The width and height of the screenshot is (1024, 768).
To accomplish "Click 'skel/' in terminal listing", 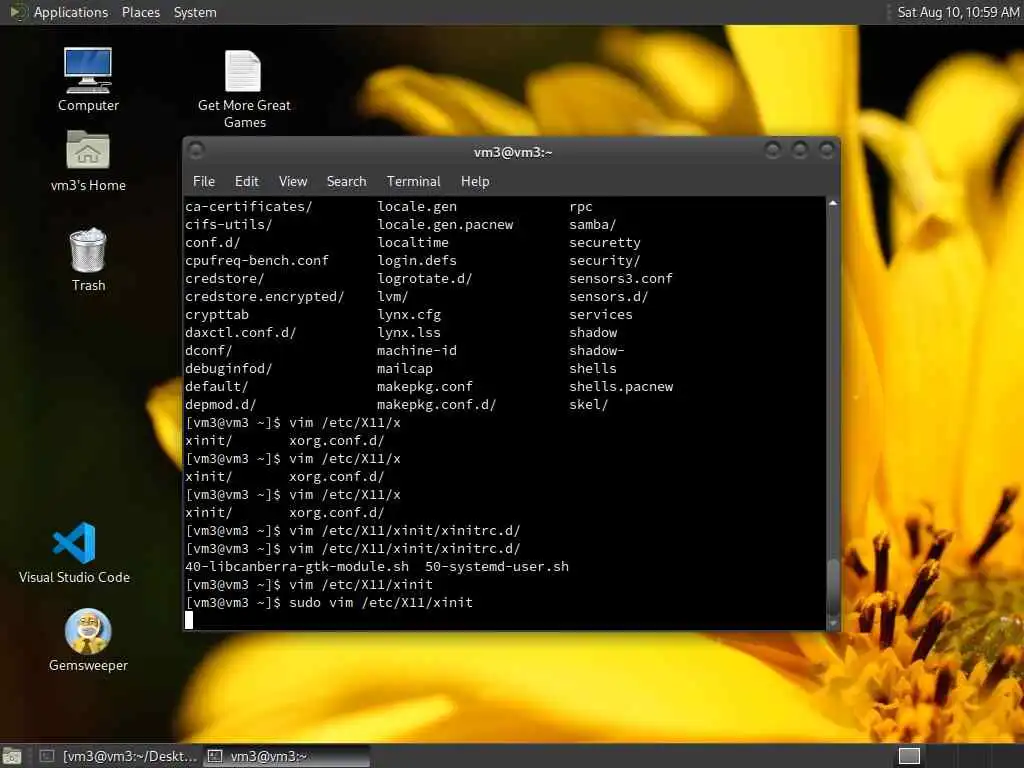I will [x=588, y=404].
